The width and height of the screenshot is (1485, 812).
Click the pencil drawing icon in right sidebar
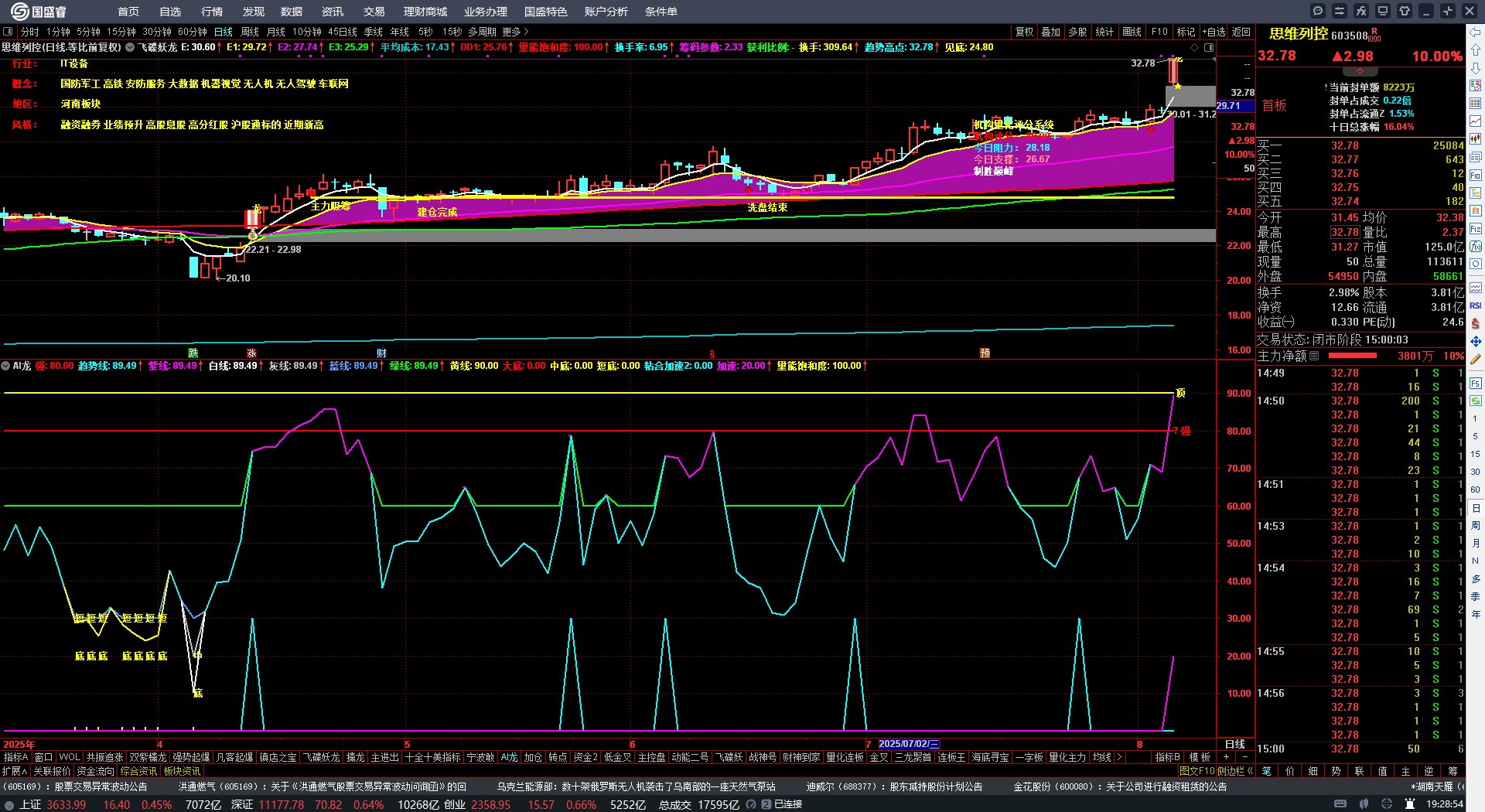[1476, 360]
